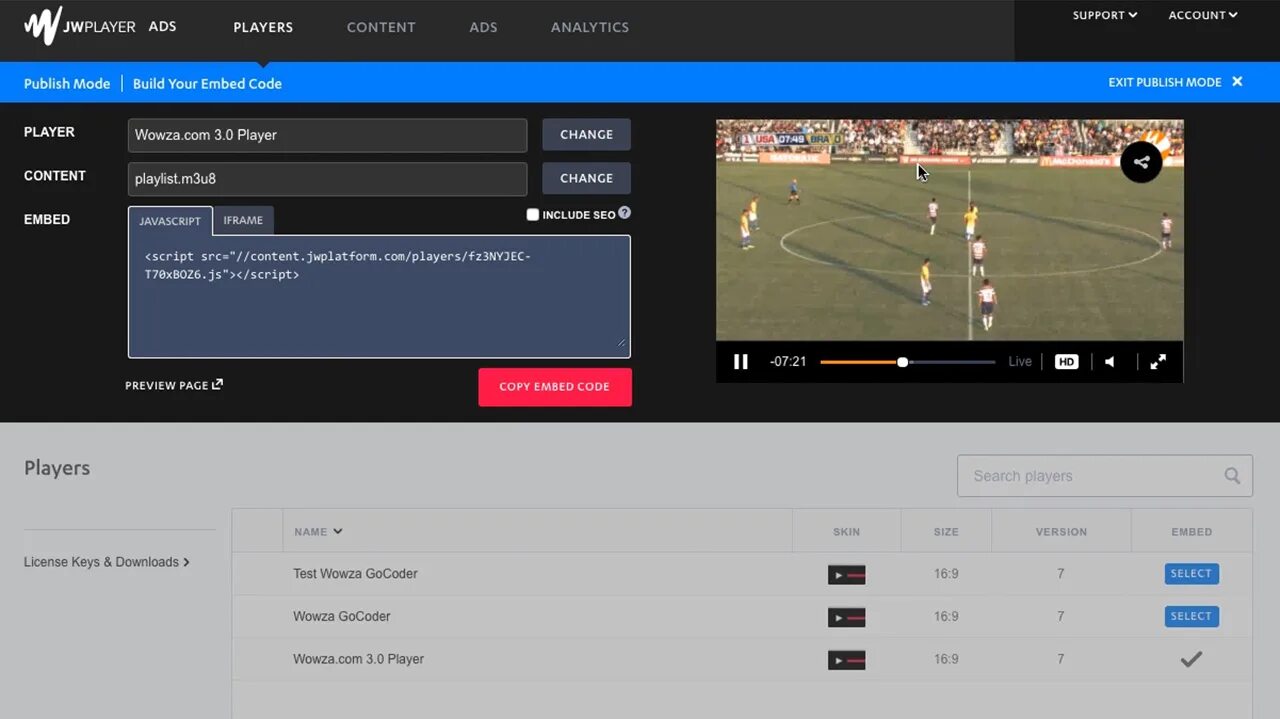Viewport: 1280px width, 719px height.
Task: Sort players by the NAME column chevron
Action: [x=337, y=531]
